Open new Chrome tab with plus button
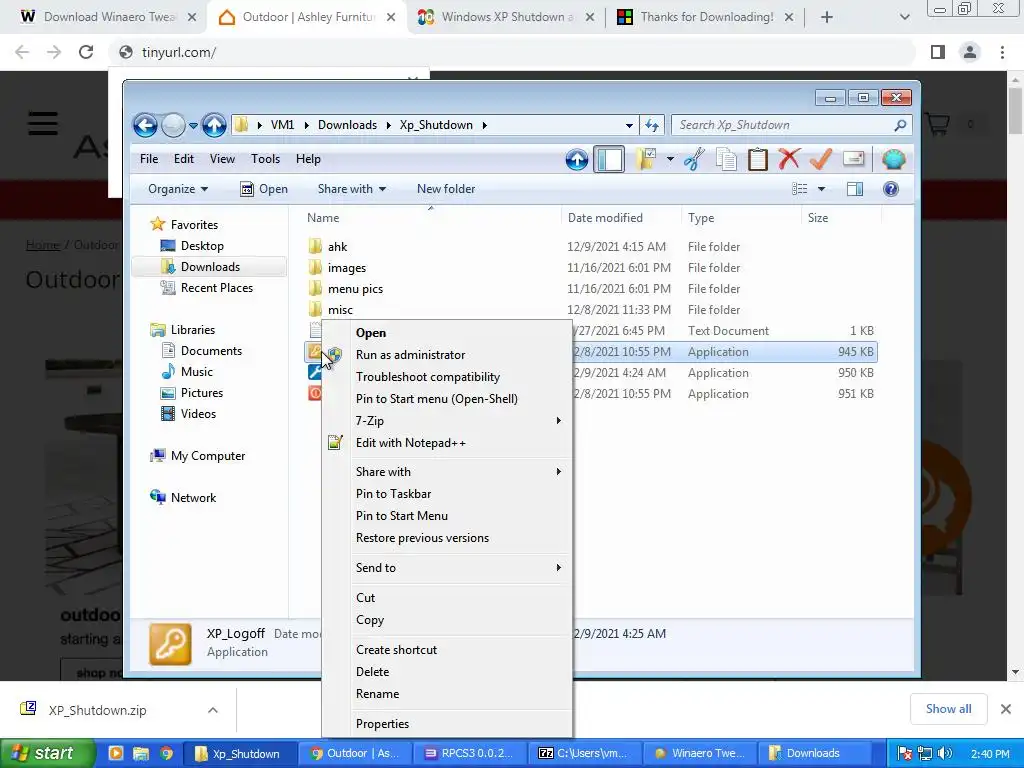This screenshot has width=1024, height=768. click(826, 17)
